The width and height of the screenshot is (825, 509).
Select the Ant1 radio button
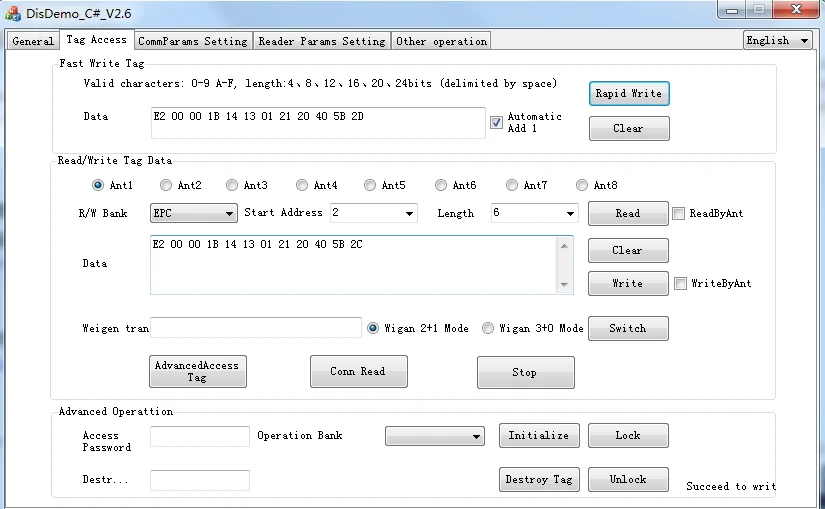(98, 185)
